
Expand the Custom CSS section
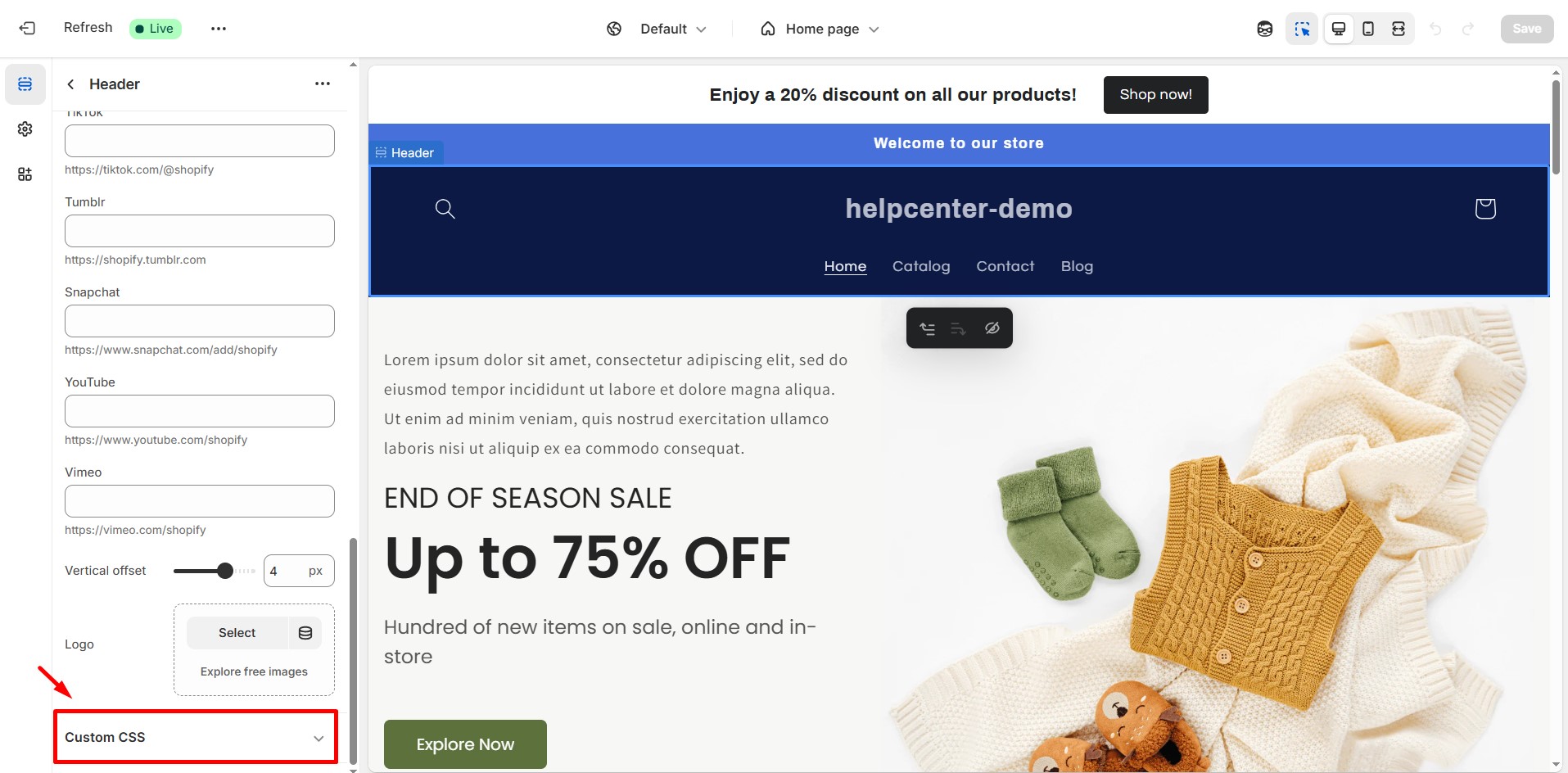coord(196,737)
